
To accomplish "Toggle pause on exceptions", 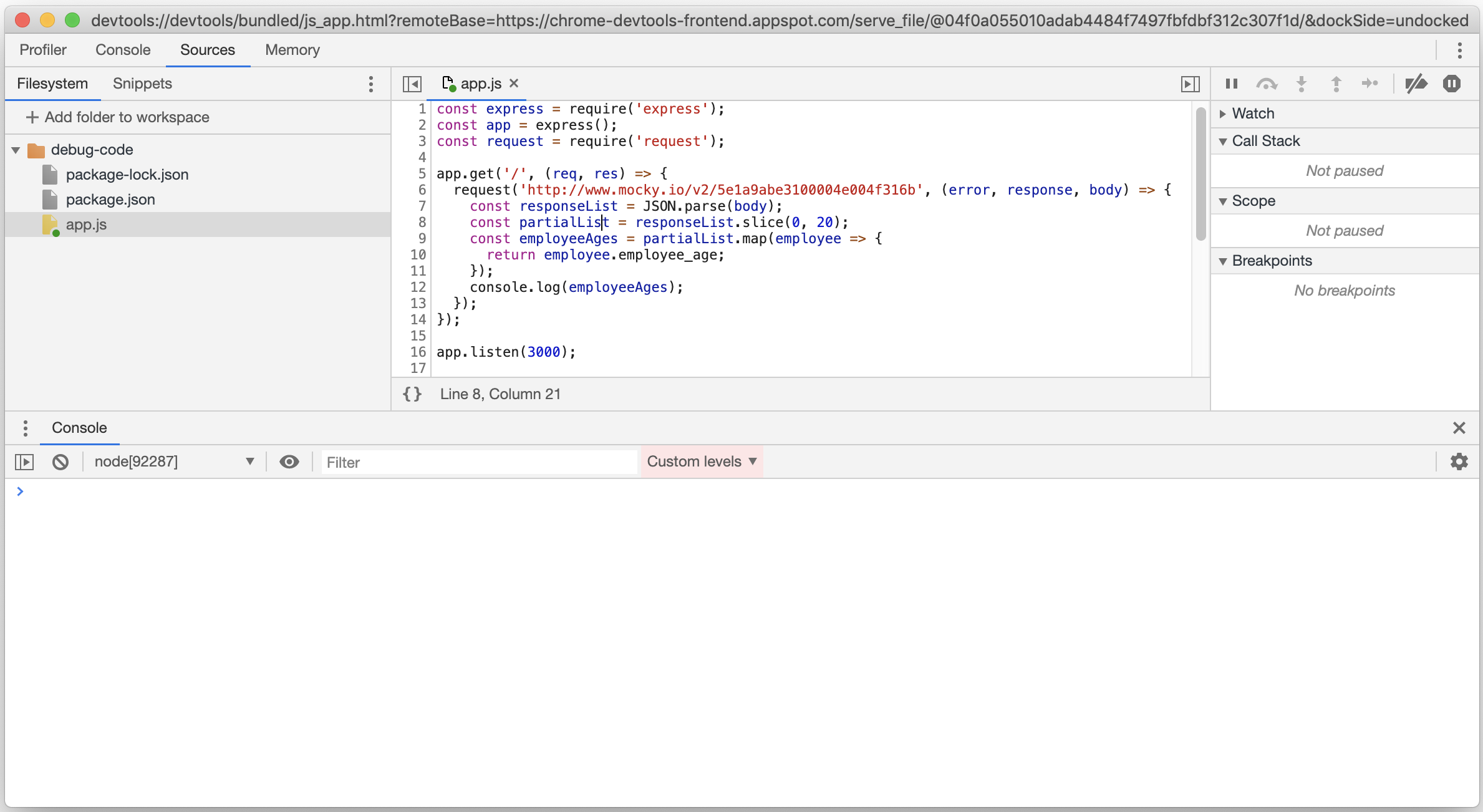I will (x=1451, y=84).
